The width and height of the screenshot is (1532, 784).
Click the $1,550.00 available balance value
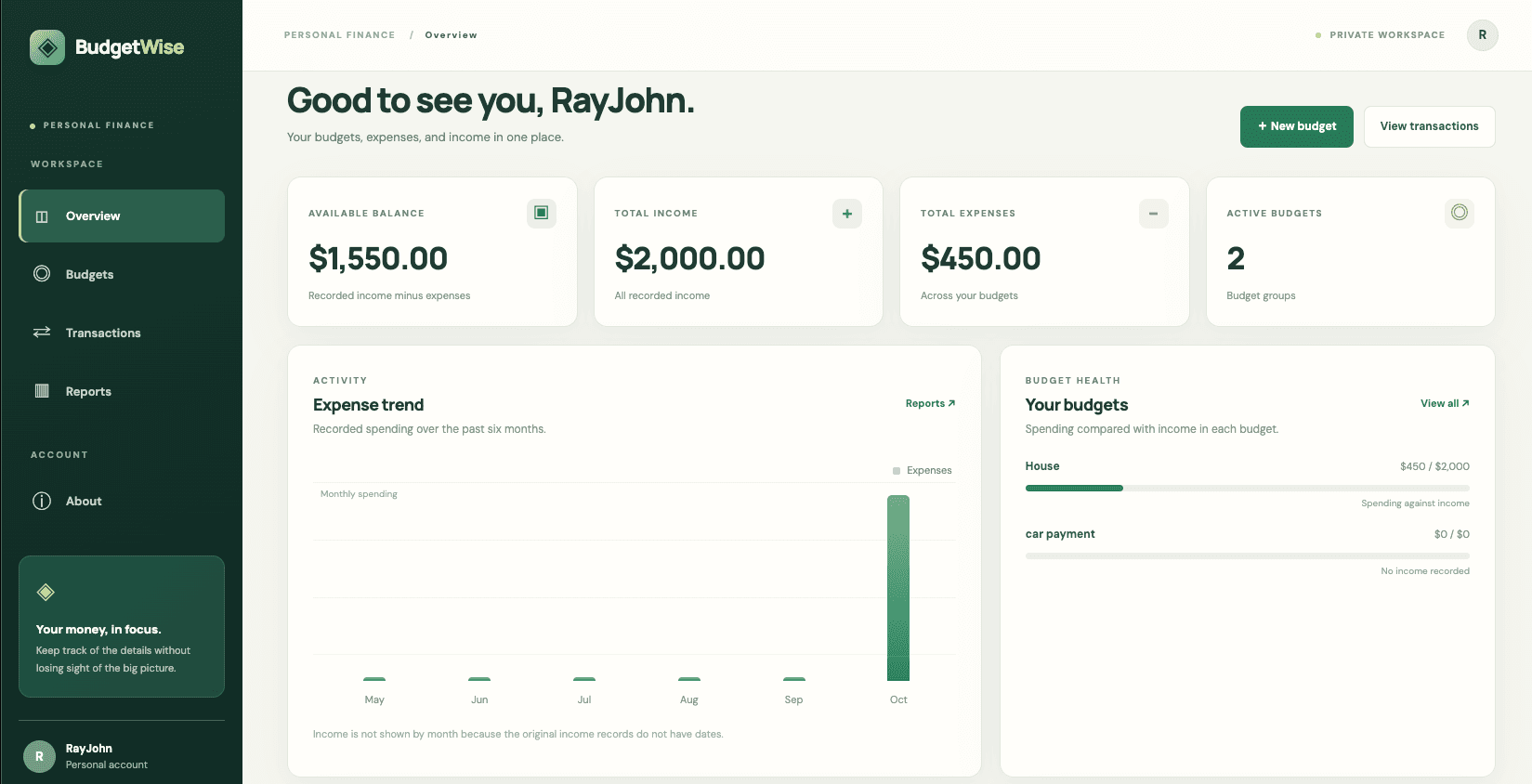coord(378,258)
